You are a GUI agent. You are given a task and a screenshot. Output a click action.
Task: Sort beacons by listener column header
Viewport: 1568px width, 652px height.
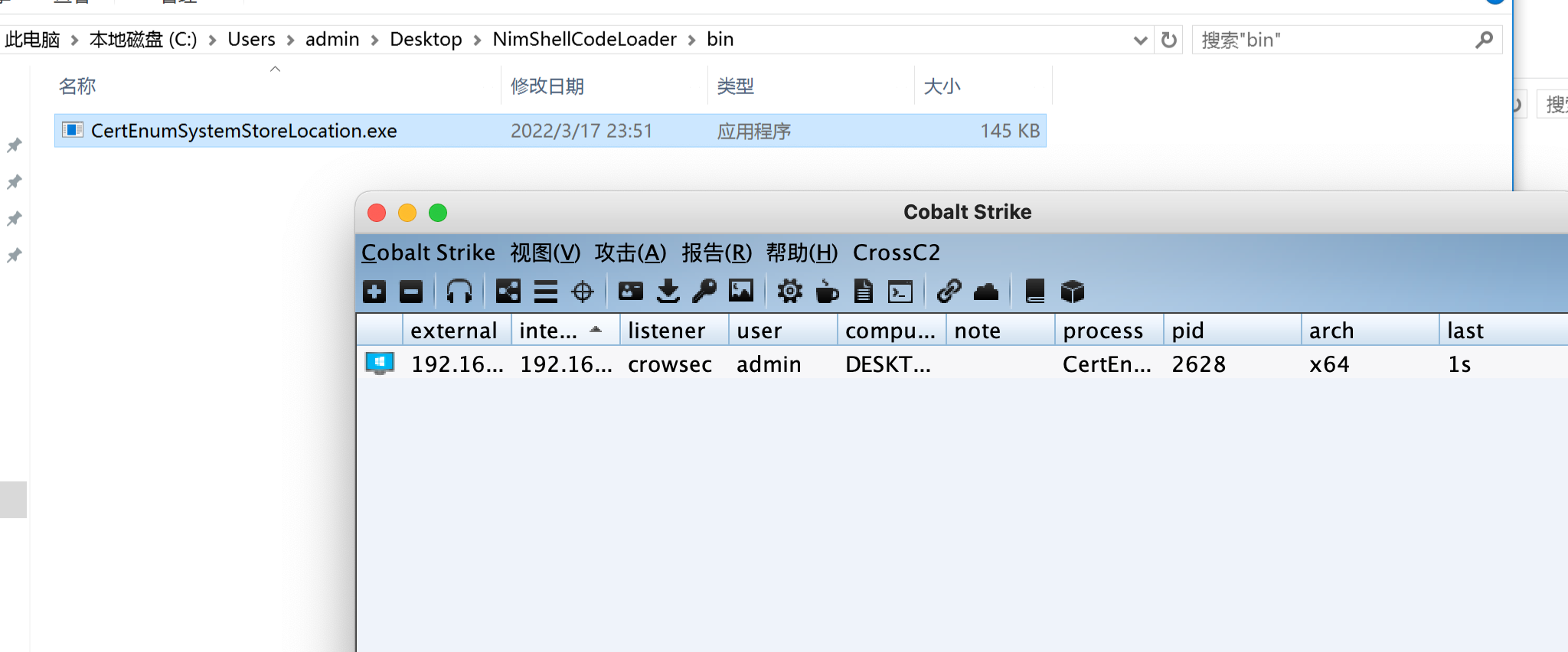coord(674,331)
